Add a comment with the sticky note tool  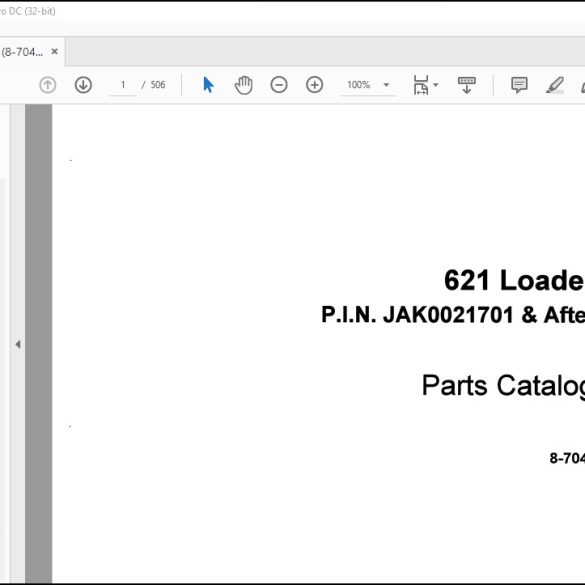519,85
